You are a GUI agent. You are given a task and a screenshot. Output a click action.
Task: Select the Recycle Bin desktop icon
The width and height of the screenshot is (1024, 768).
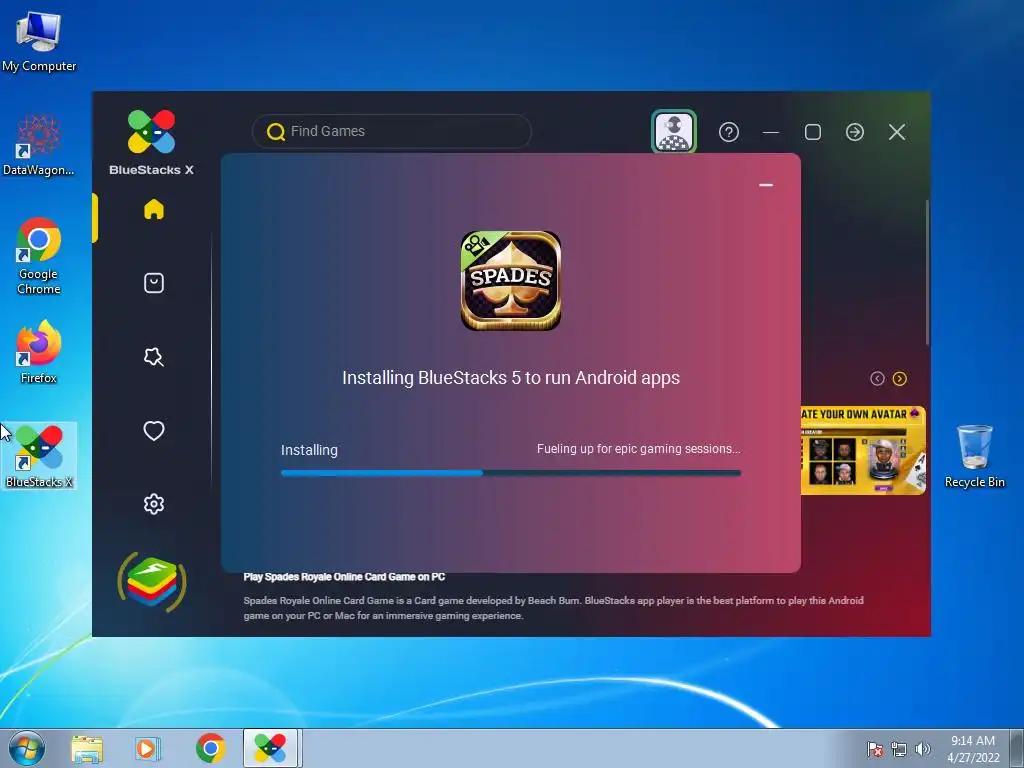coord(974,456)
